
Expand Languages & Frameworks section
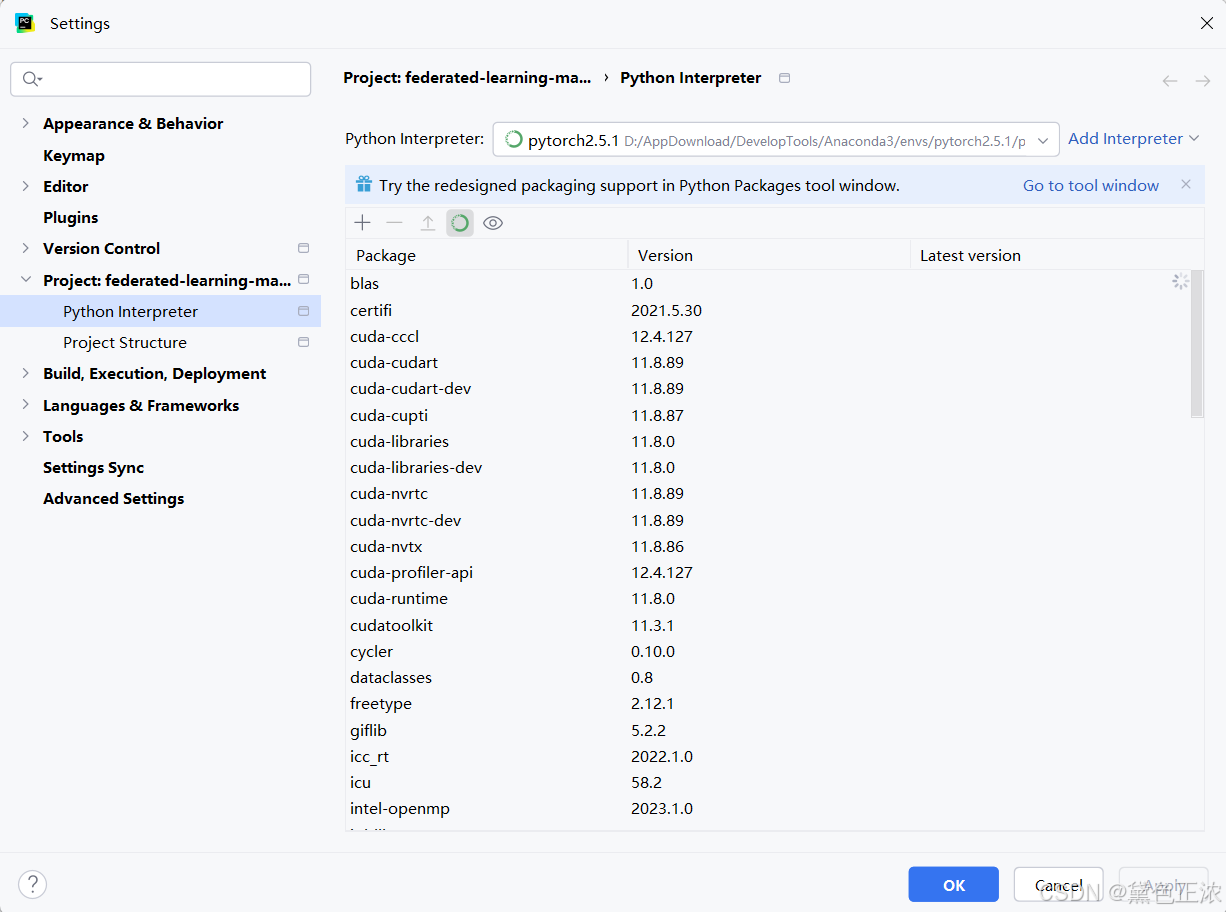coord(26,405)
